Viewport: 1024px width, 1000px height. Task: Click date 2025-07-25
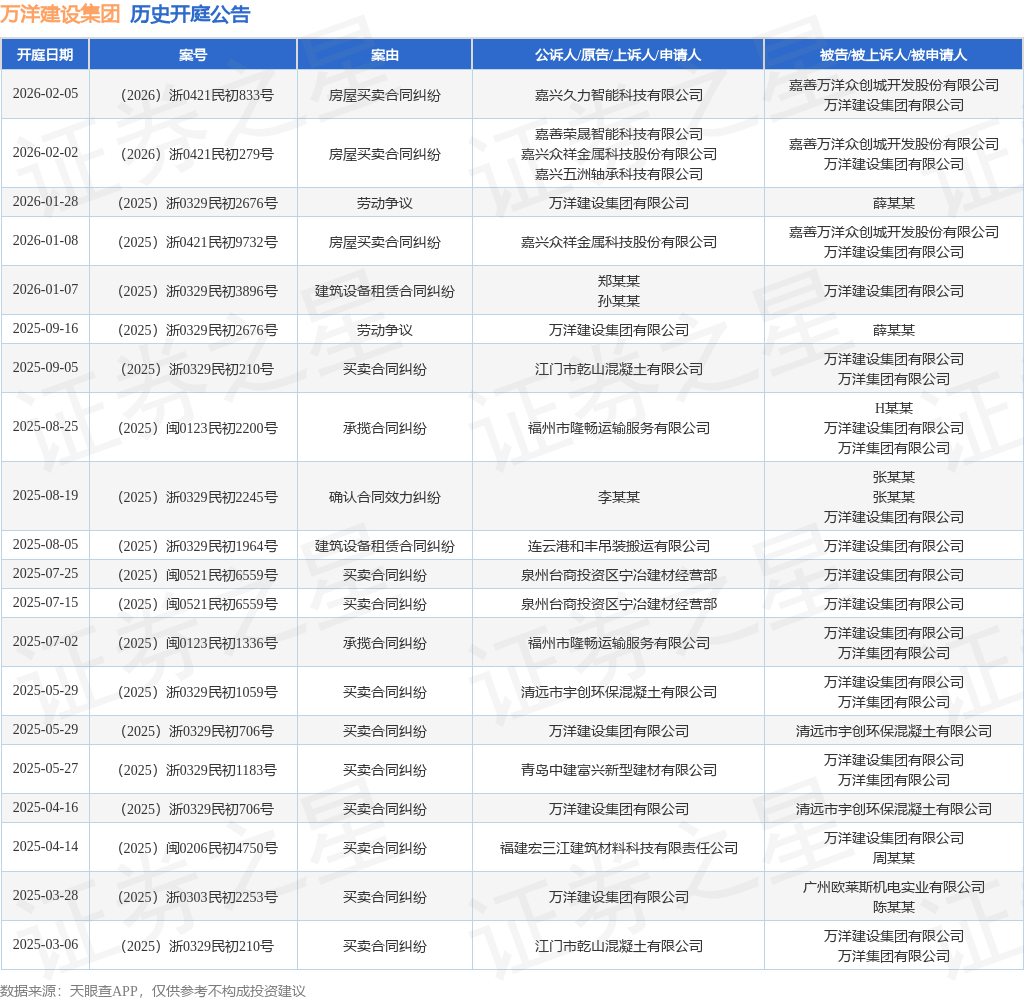45,573
